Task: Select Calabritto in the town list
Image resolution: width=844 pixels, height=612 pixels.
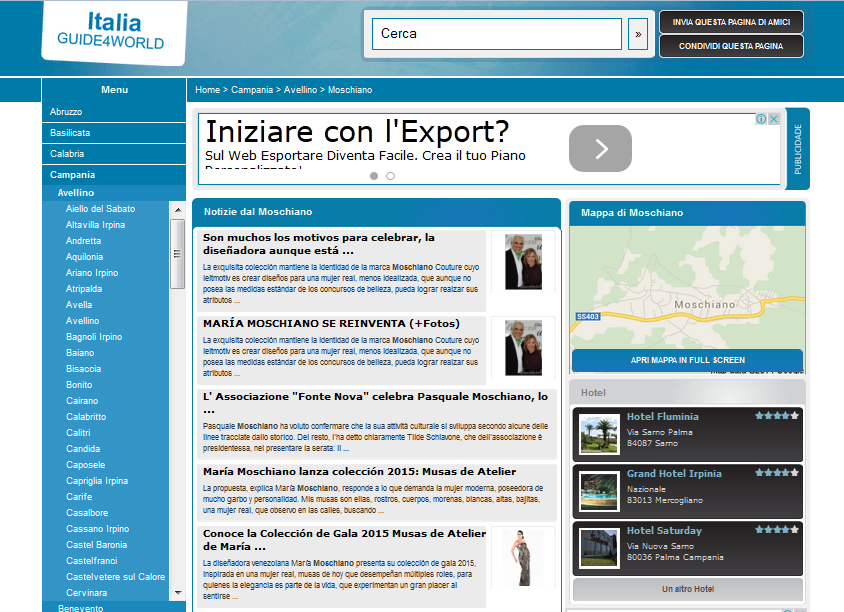Action: tap(86, 417)
